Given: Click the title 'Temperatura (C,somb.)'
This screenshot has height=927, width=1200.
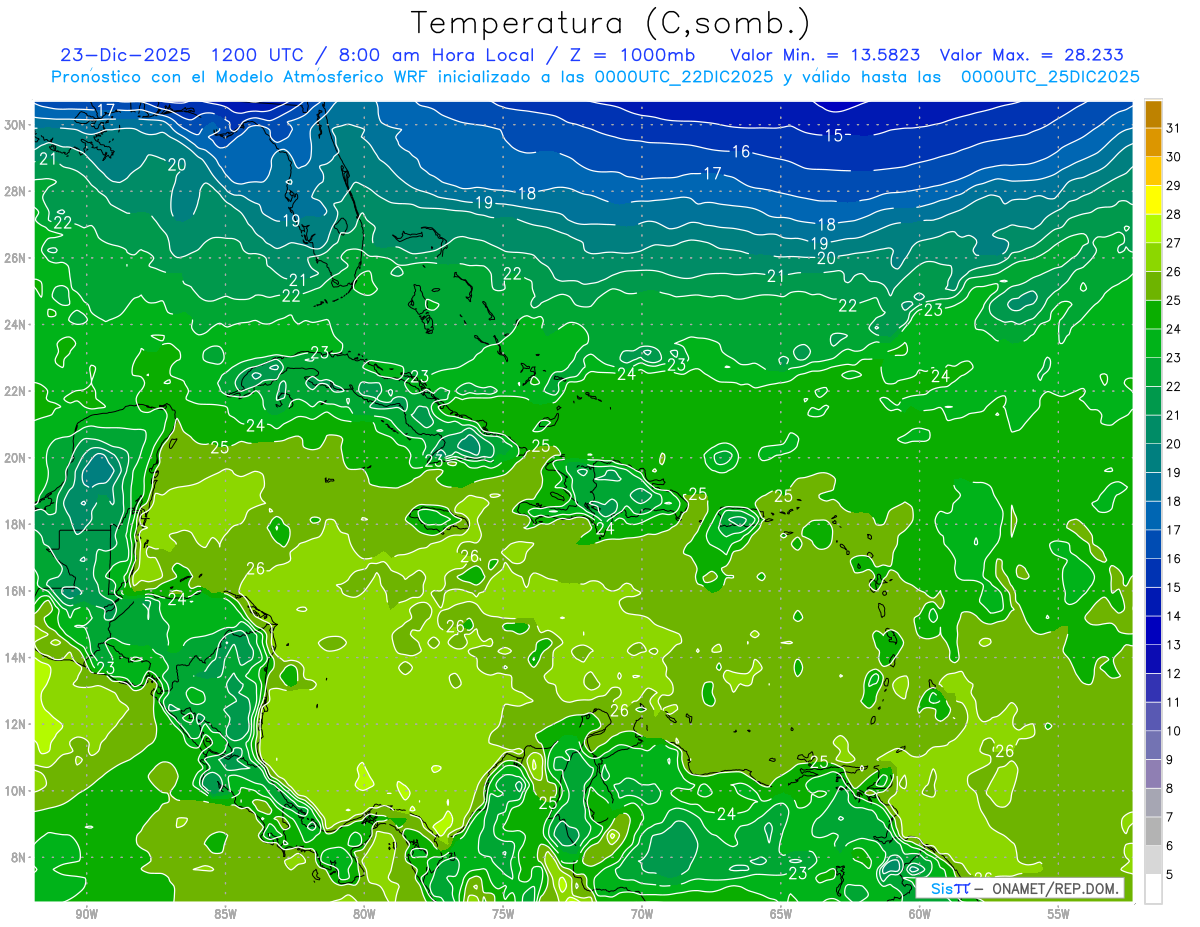Looking at the screenshot, I should tap(611, 22).
